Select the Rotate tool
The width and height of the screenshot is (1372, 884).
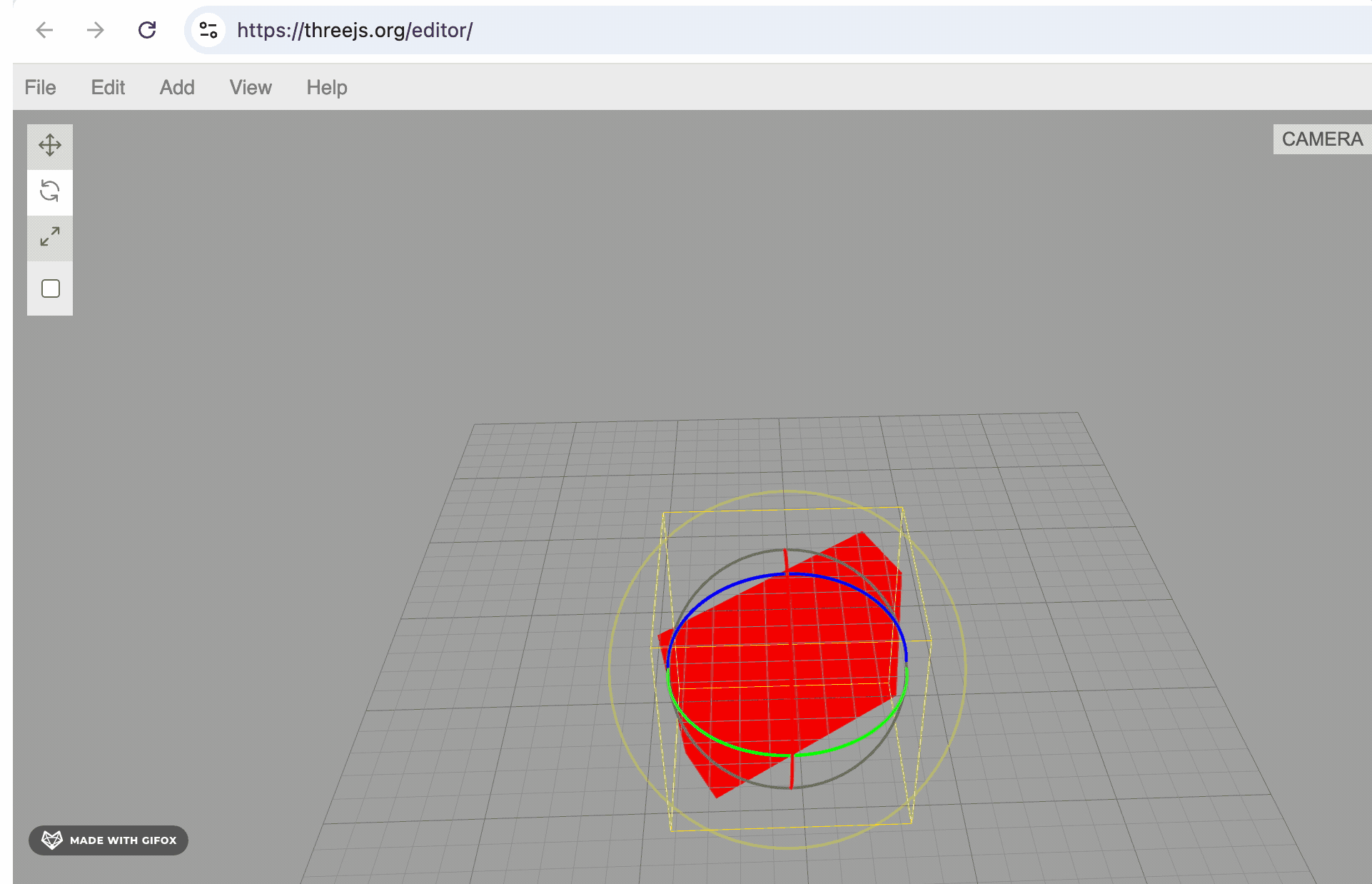(x=50, y=192)
